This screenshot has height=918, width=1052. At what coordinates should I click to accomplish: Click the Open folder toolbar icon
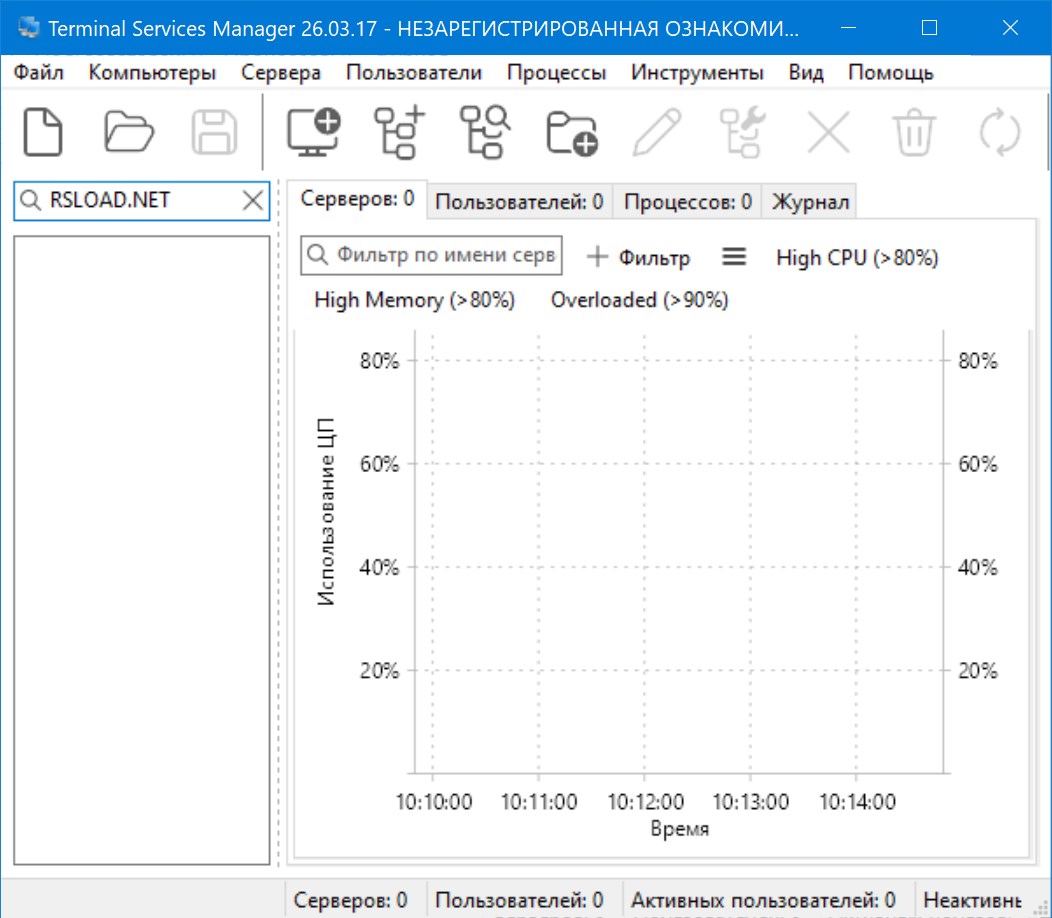point(129,132)
